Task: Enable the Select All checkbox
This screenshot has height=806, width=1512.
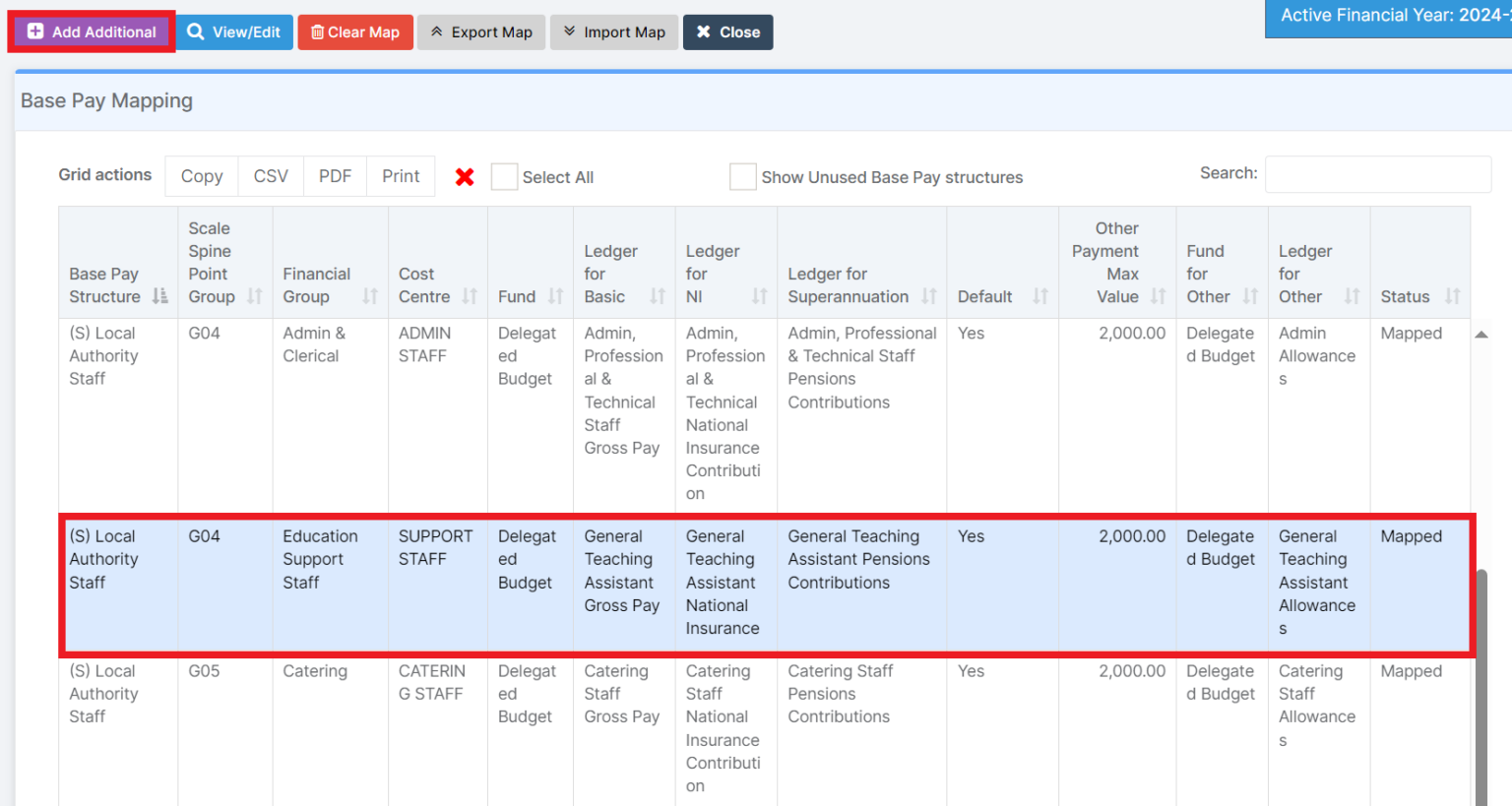Action: coord(504,176)
